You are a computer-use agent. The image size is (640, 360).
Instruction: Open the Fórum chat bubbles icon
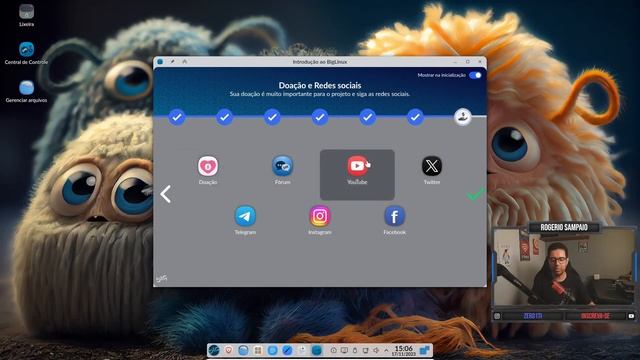(x=282, y=166)
